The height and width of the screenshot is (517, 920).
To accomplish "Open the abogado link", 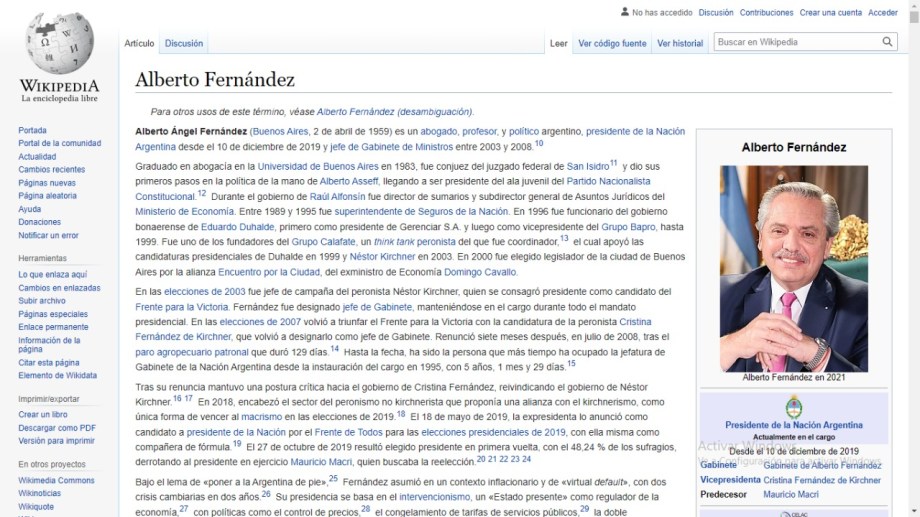I will tap(438, 131).
